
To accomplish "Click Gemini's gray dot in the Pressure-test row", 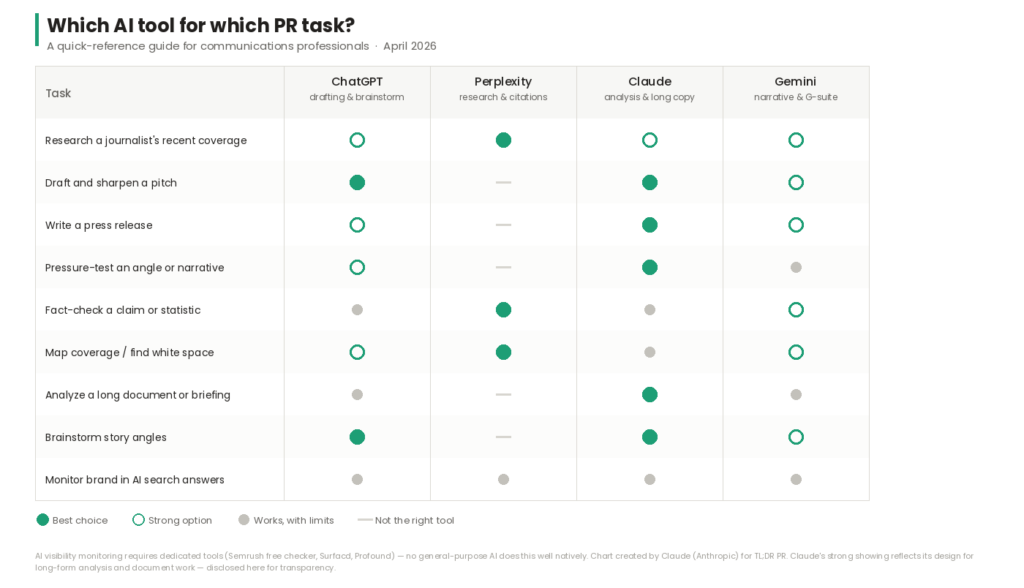I will coord(796,268).
